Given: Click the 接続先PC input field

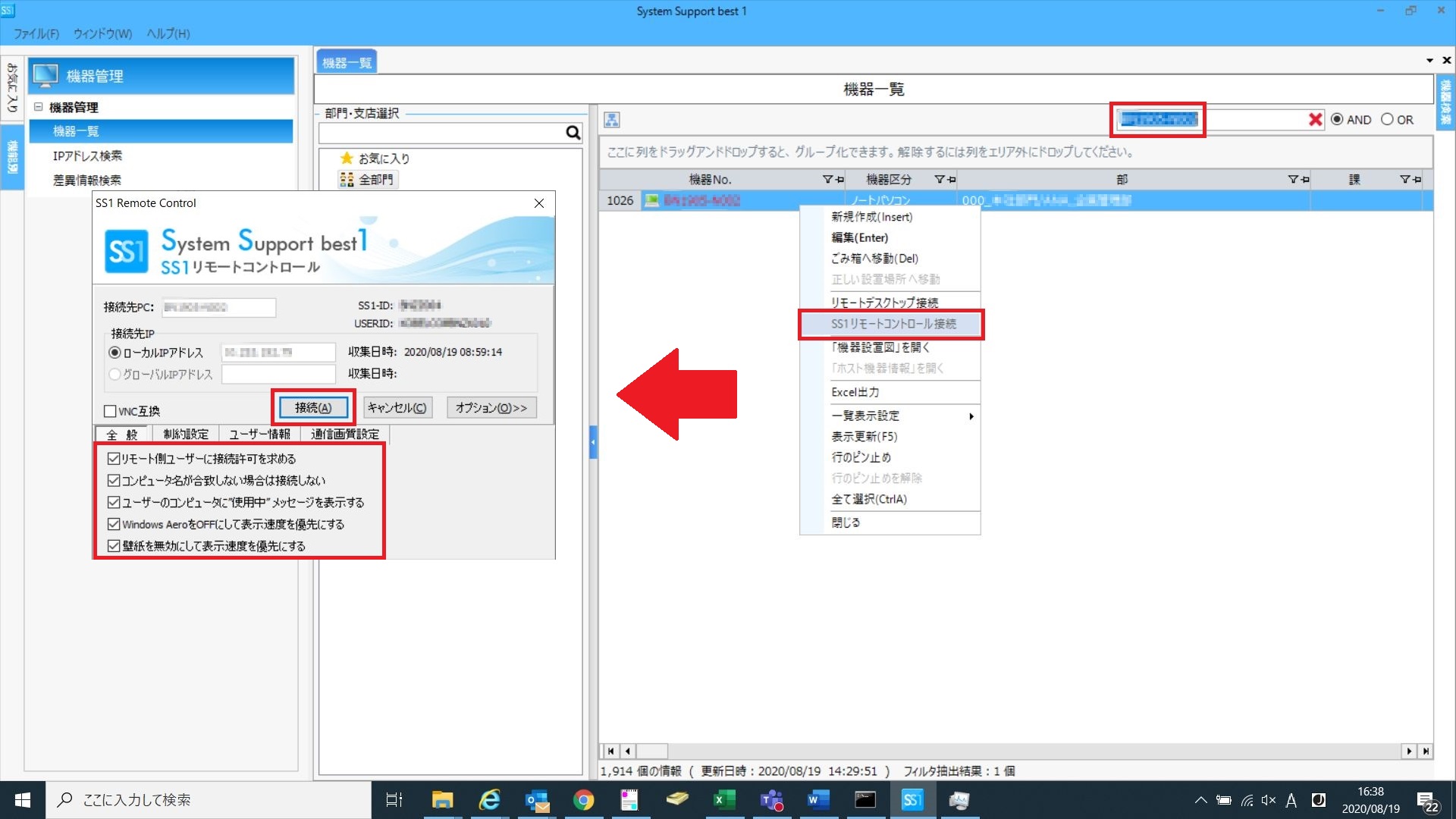Looking at the screenshot, I should tap(218, 307).
